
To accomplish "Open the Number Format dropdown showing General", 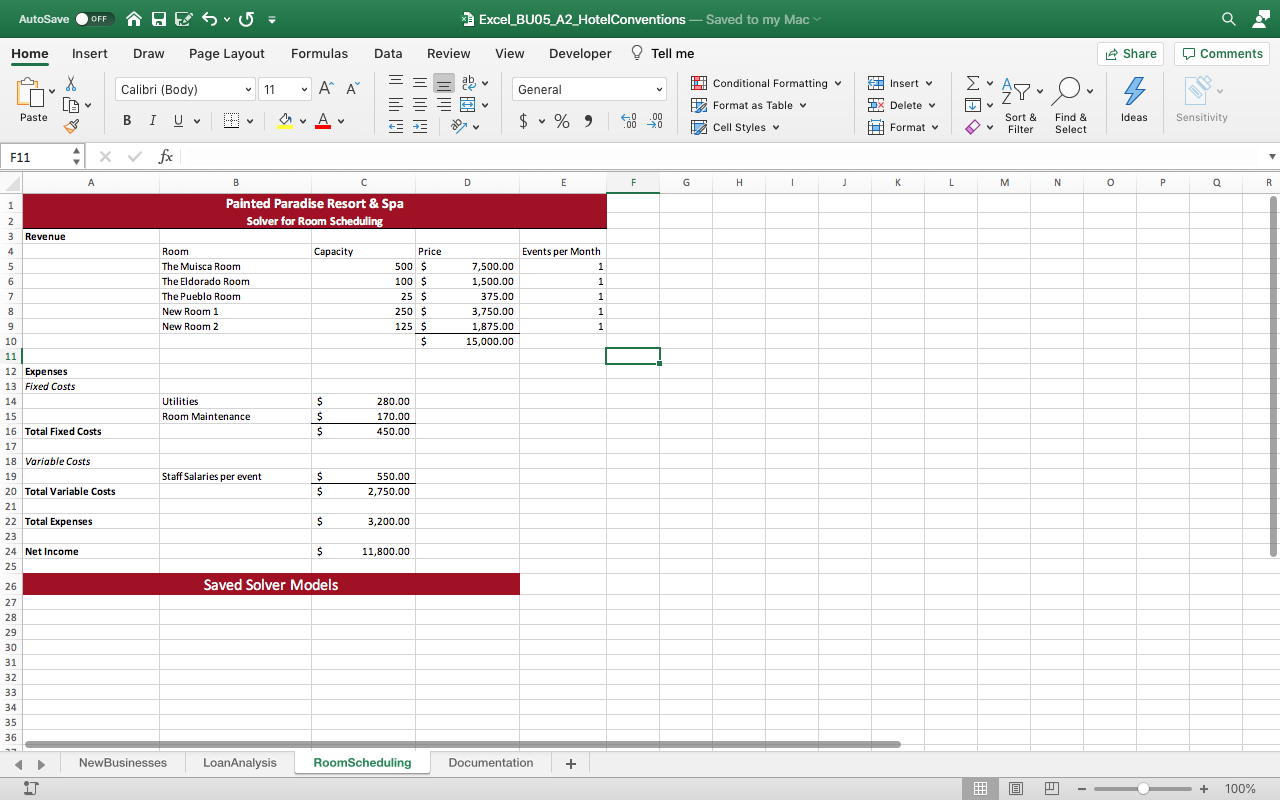I will point(590,90).
